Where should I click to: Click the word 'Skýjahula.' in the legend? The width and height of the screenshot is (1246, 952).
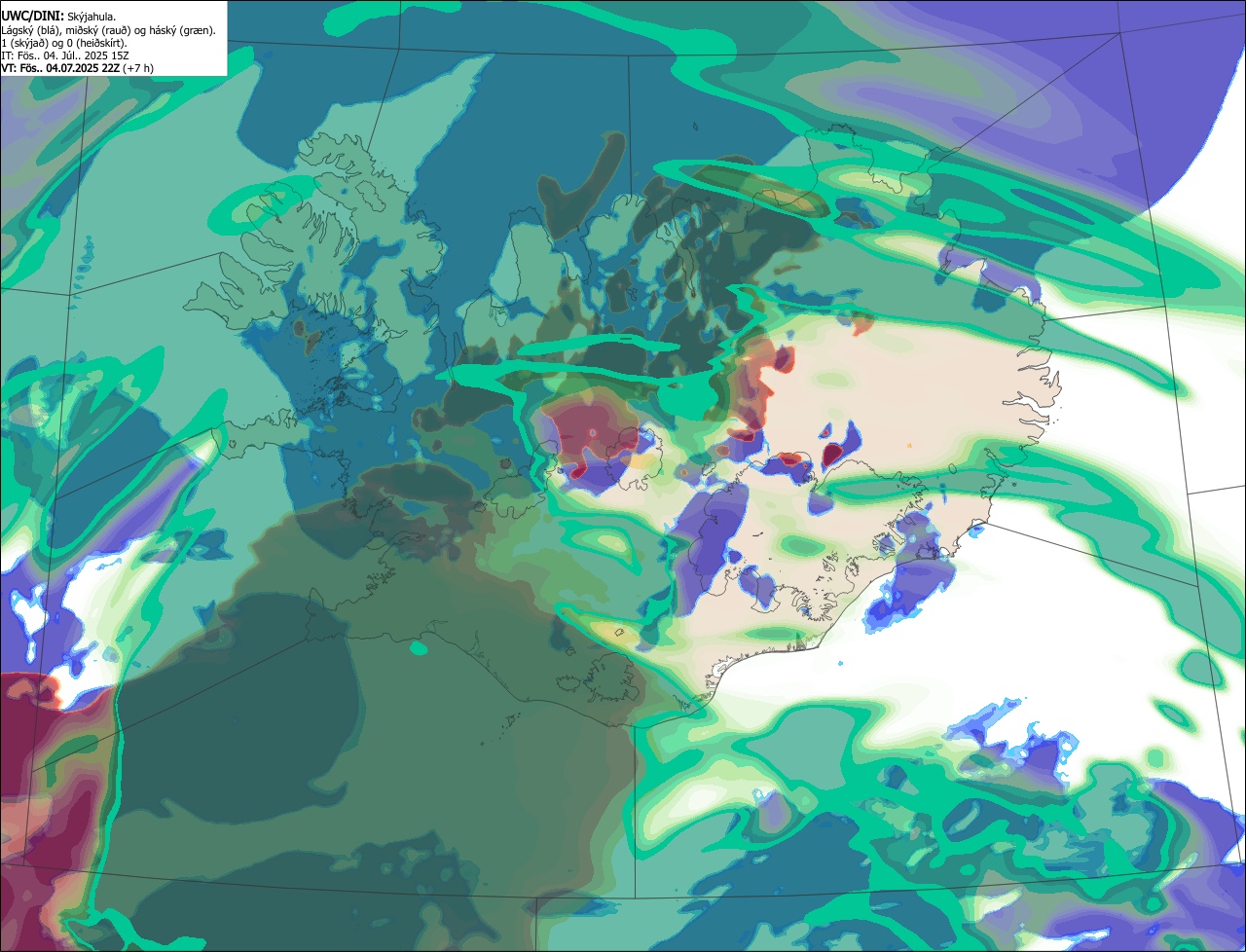click(92, 18)
